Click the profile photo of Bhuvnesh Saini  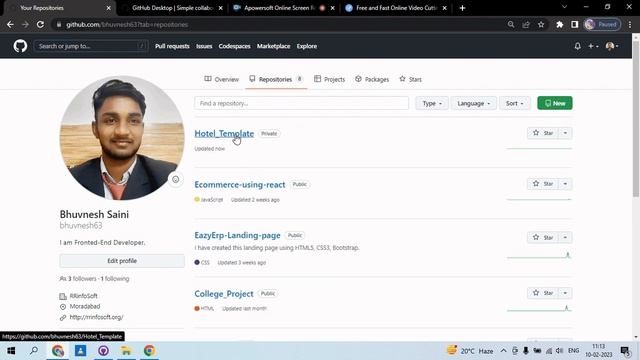(122, 138)
